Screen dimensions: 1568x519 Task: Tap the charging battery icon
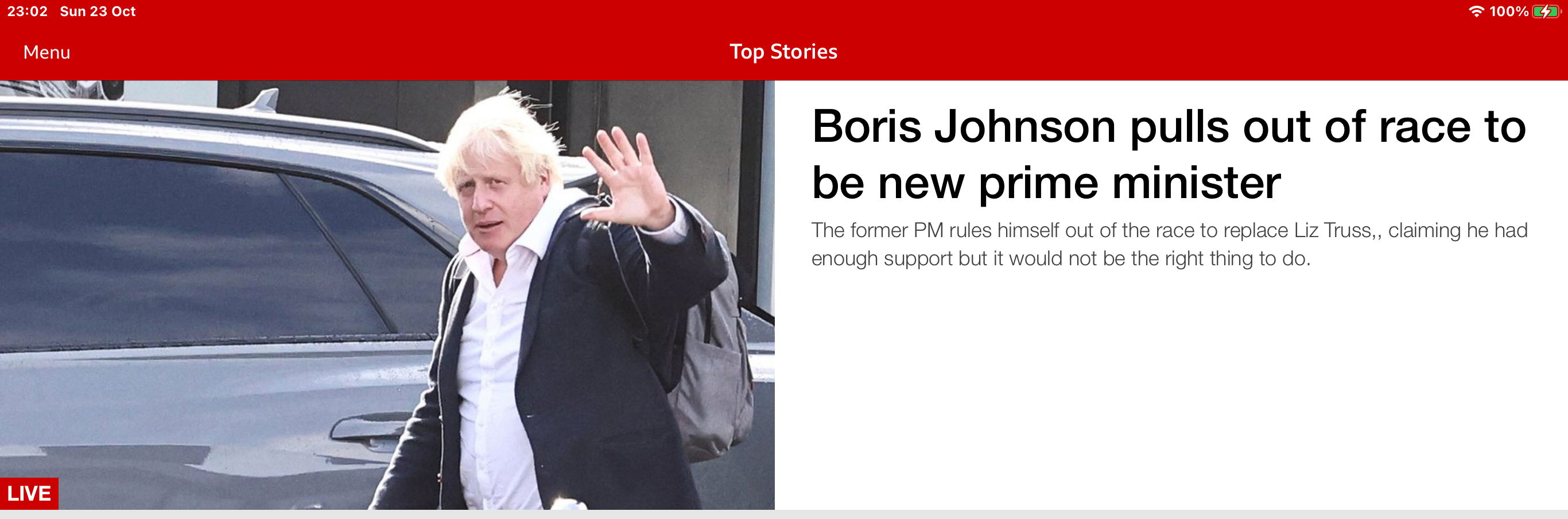point(1546,11)
